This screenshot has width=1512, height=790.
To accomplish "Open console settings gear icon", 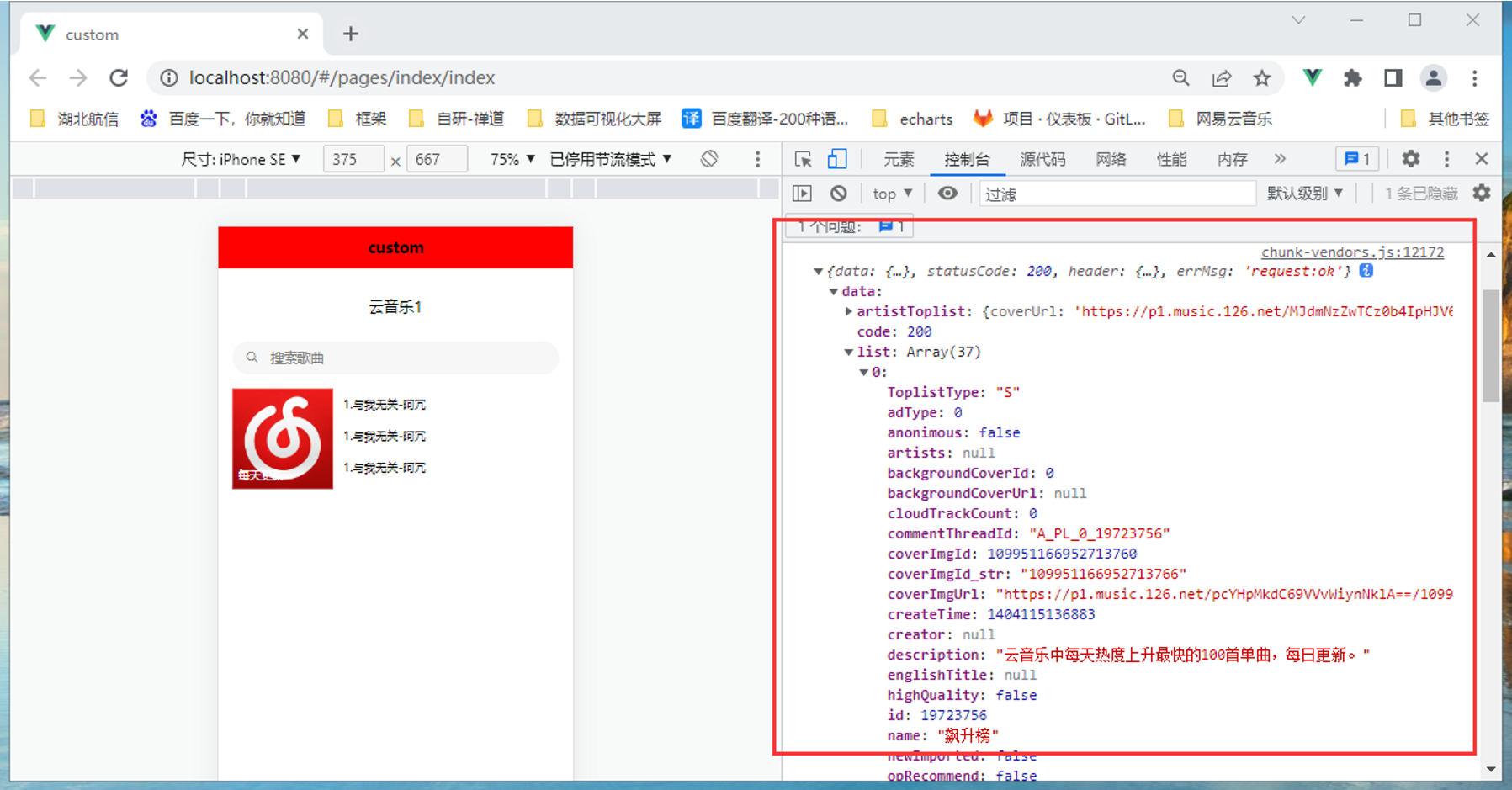I will (1482, 194).
